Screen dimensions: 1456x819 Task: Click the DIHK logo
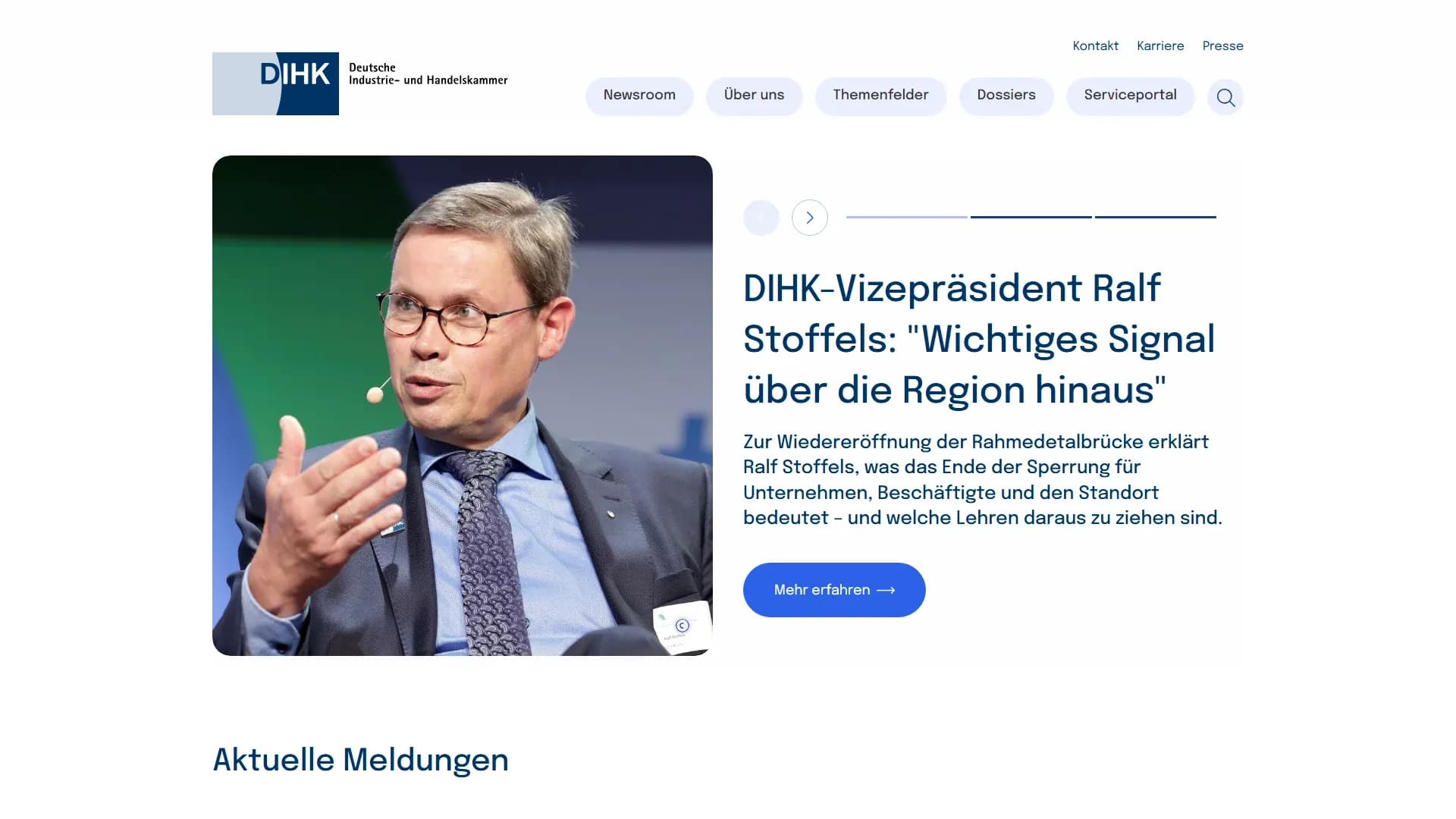275,83
